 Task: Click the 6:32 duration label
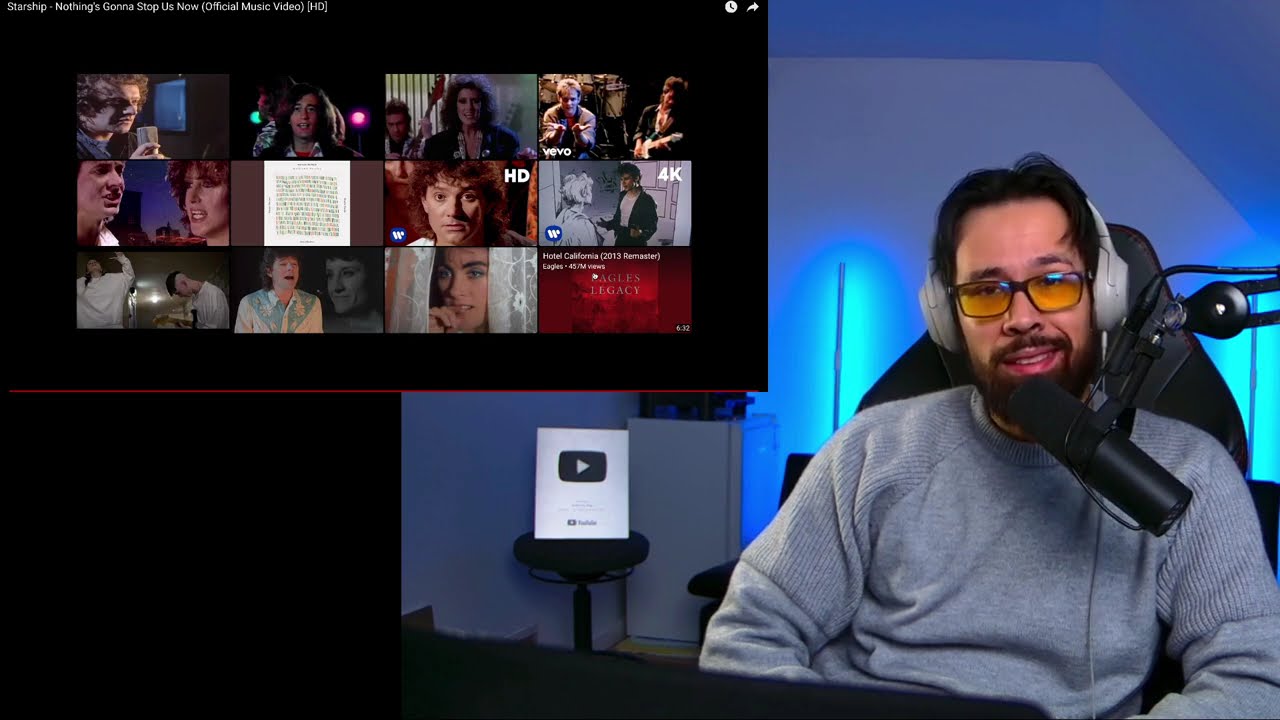pos(683,328)
